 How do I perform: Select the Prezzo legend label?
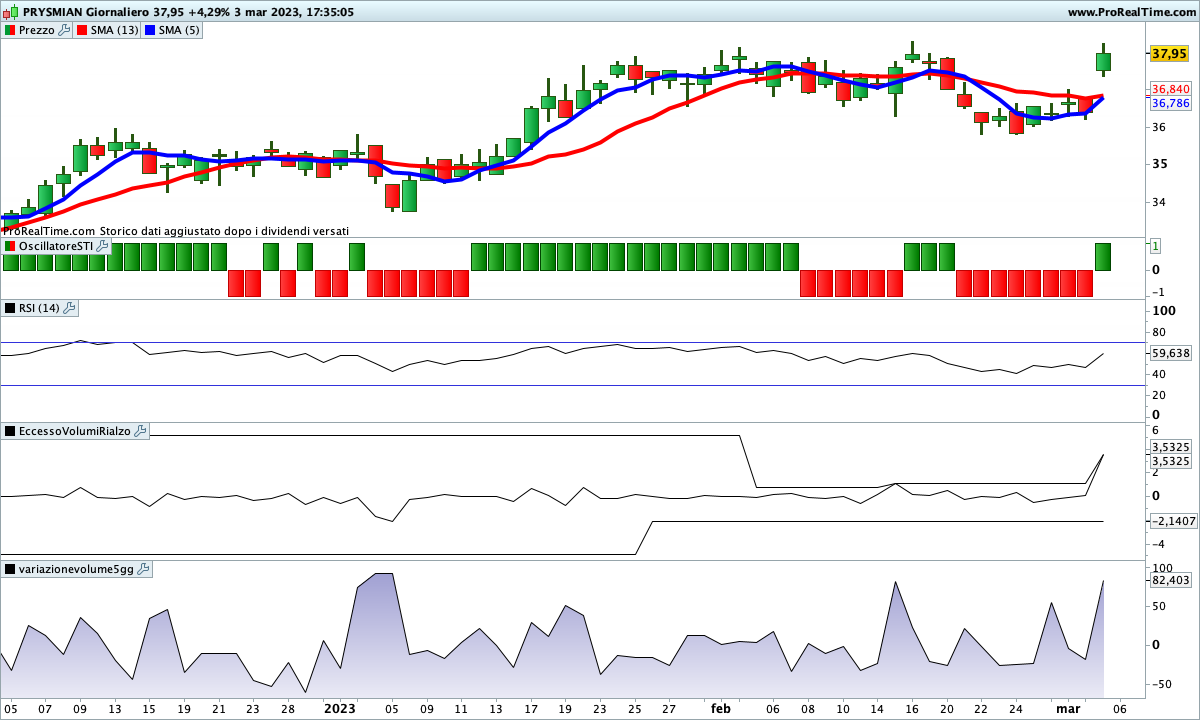click(37, 30)
